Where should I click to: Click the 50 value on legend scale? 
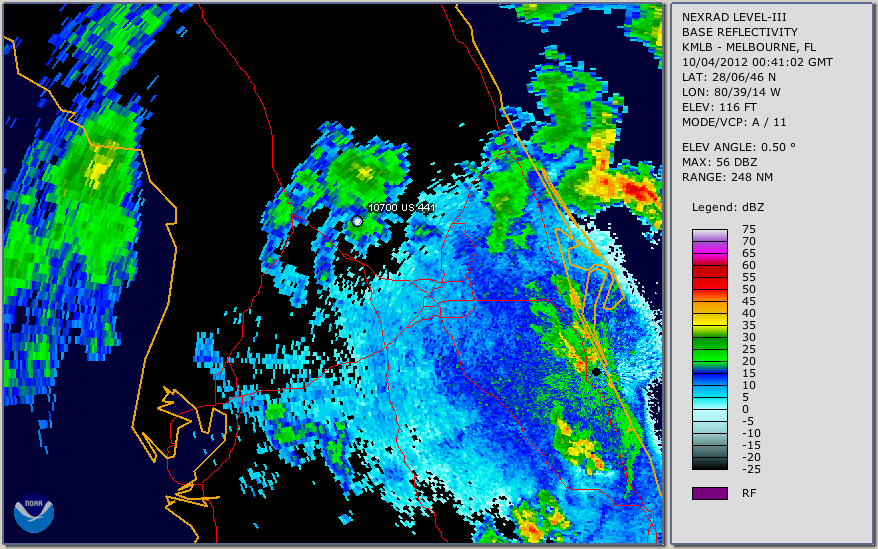coord(749,289)
